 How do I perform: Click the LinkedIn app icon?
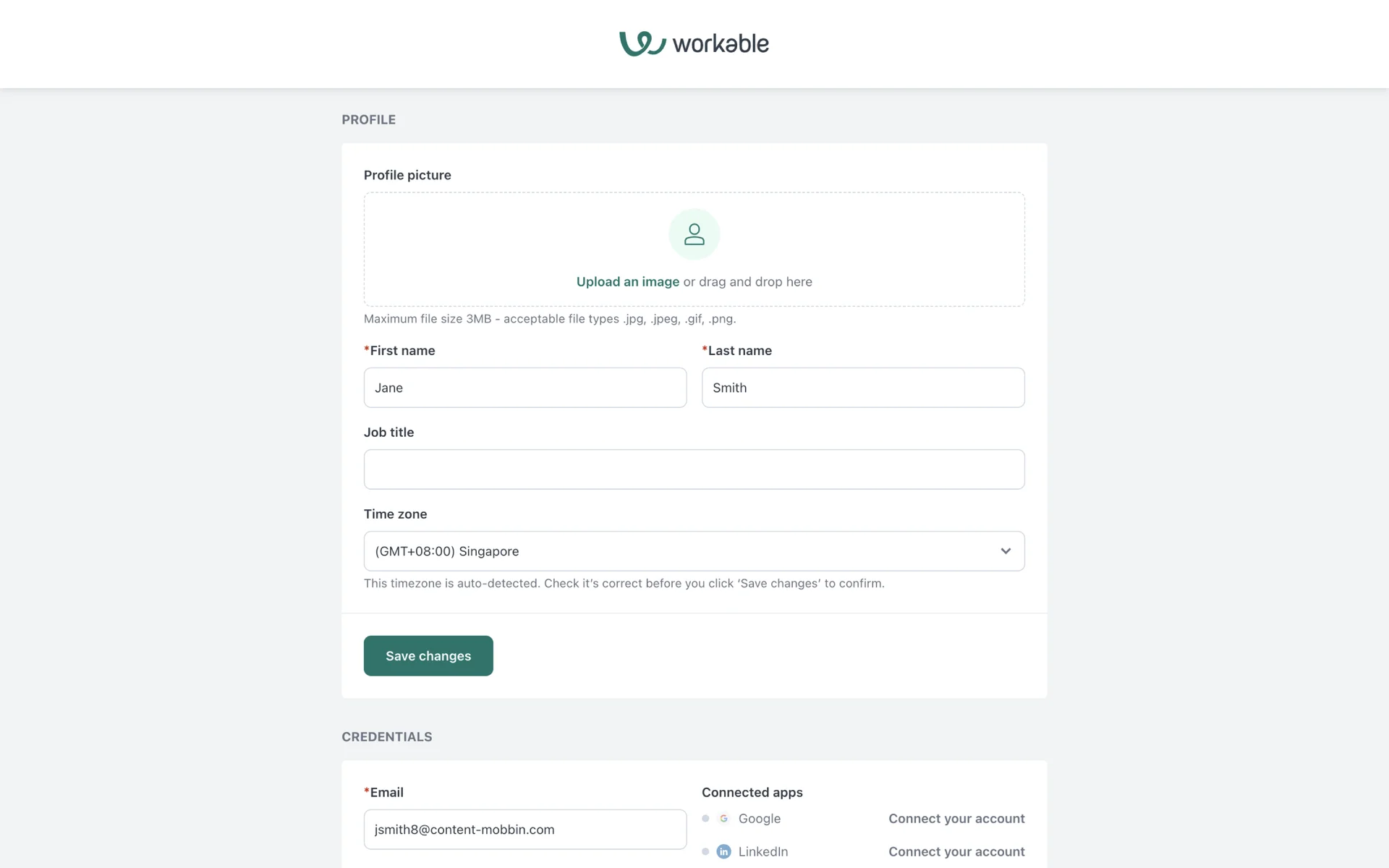point(723,851)
